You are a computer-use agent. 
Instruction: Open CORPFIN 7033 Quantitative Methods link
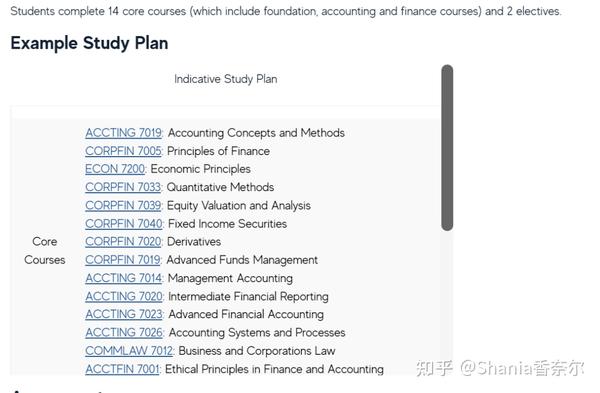coord(123,187)
